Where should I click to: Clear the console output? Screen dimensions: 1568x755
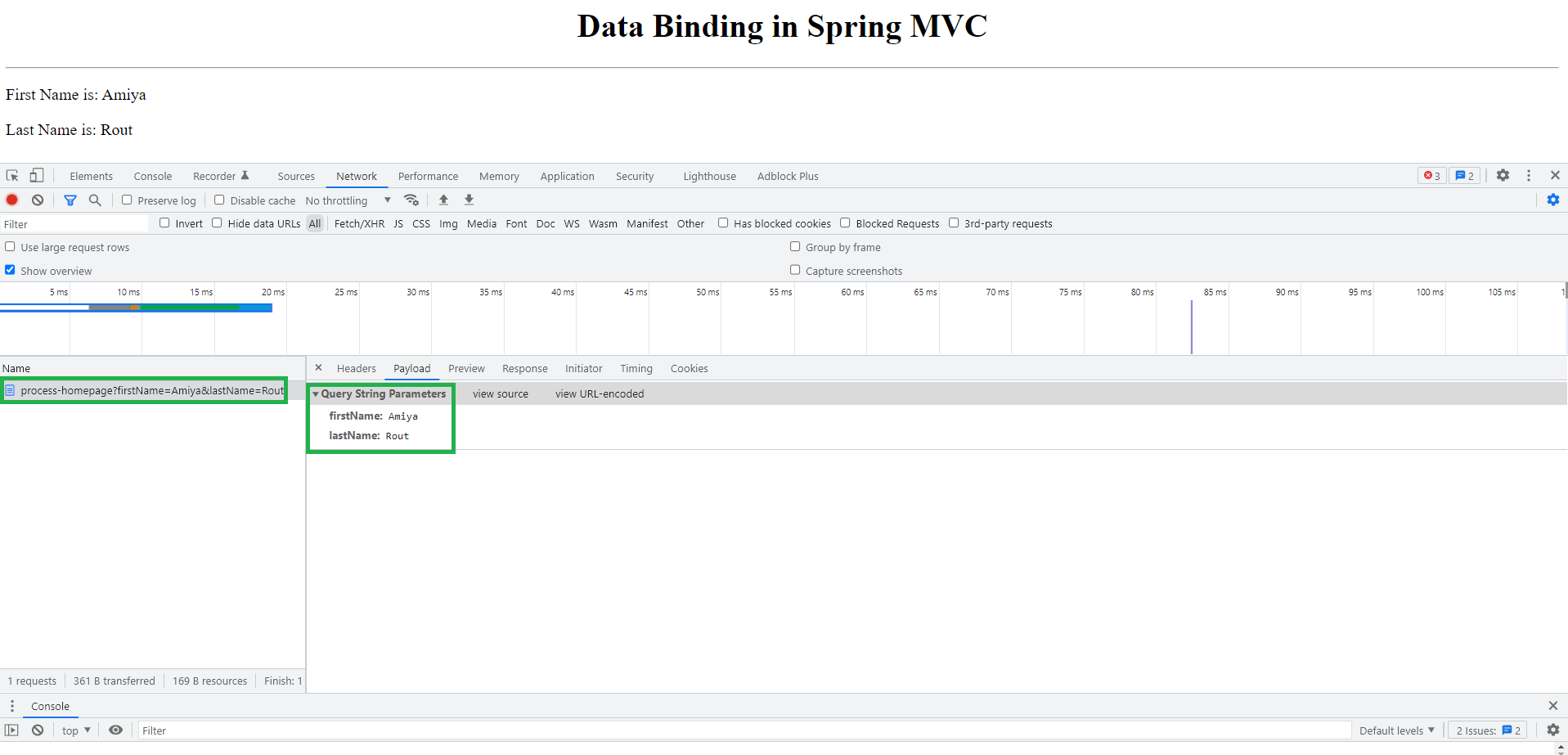pyautogui.click(x=38, y=730)
